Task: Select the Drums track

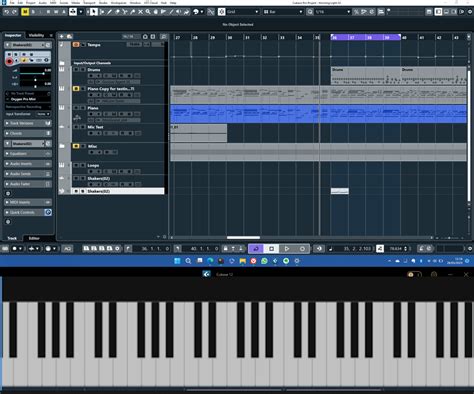Action: [x=94, y=70]
